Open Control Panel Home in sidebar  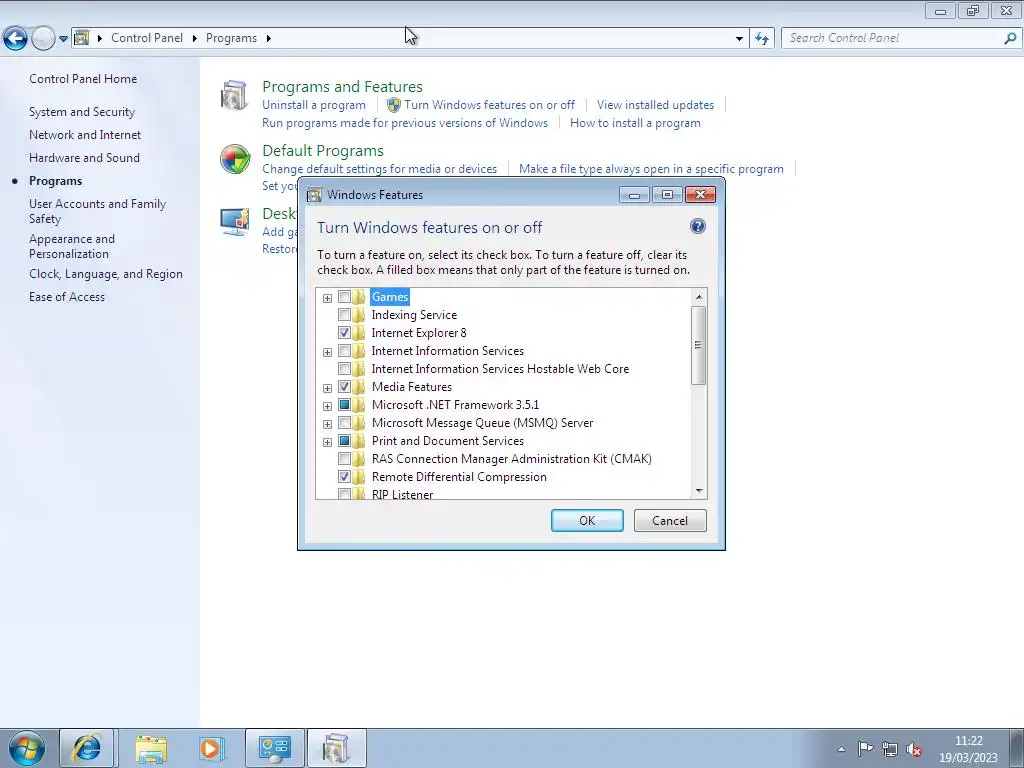83,78
